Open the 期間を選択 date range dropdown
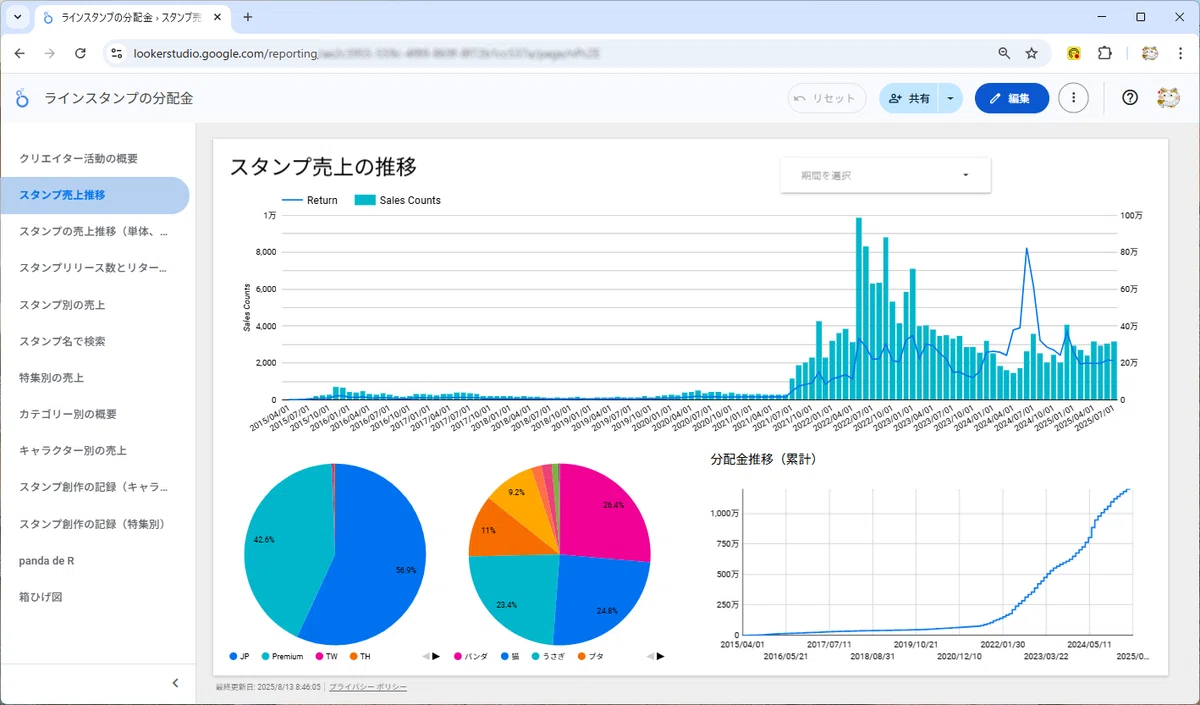The width and height of the screenshot is (1200, 705). tap(885, 175)
